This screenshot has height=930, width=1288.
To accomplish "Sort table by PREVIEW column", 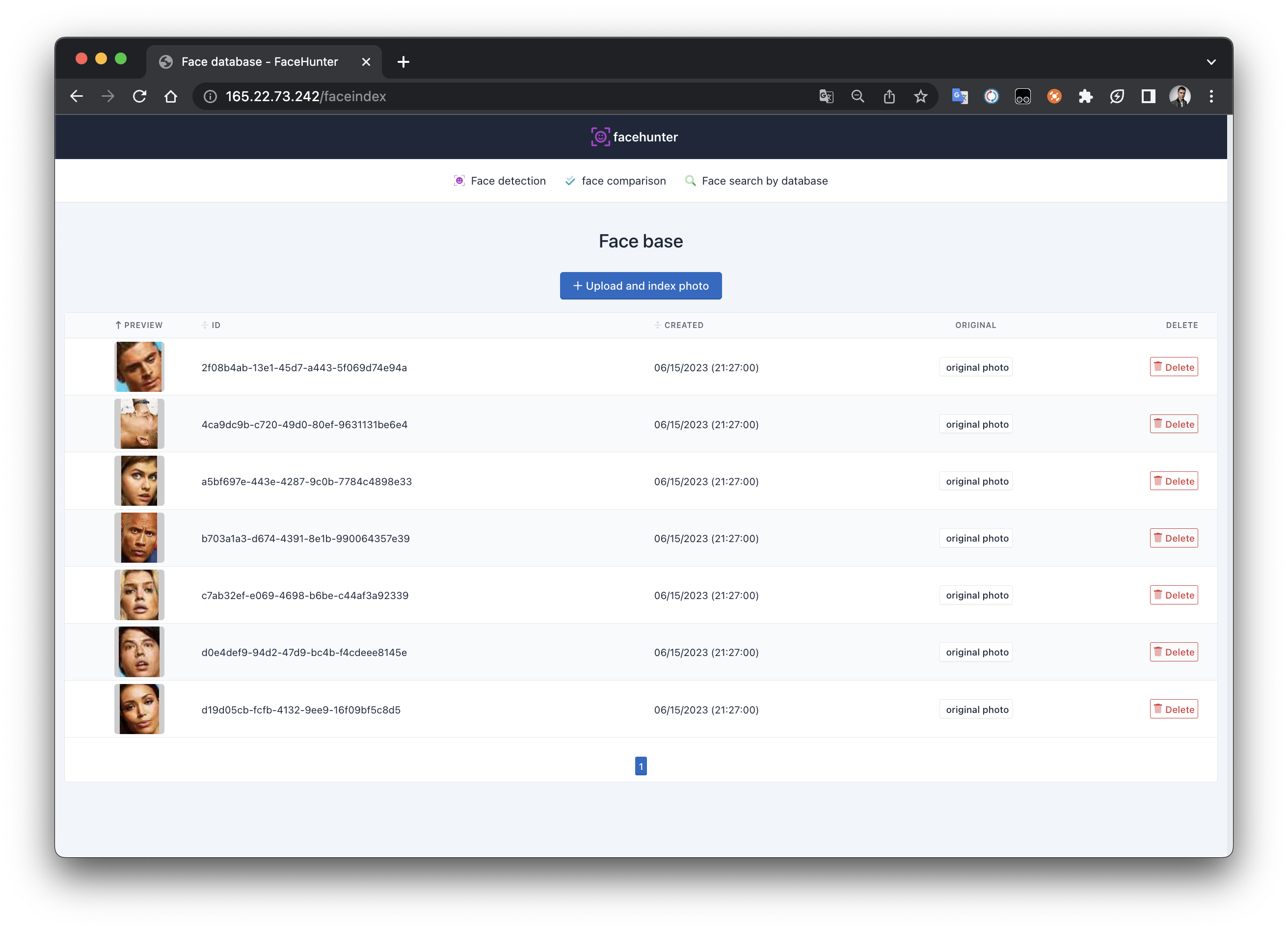I will (138, 325).
